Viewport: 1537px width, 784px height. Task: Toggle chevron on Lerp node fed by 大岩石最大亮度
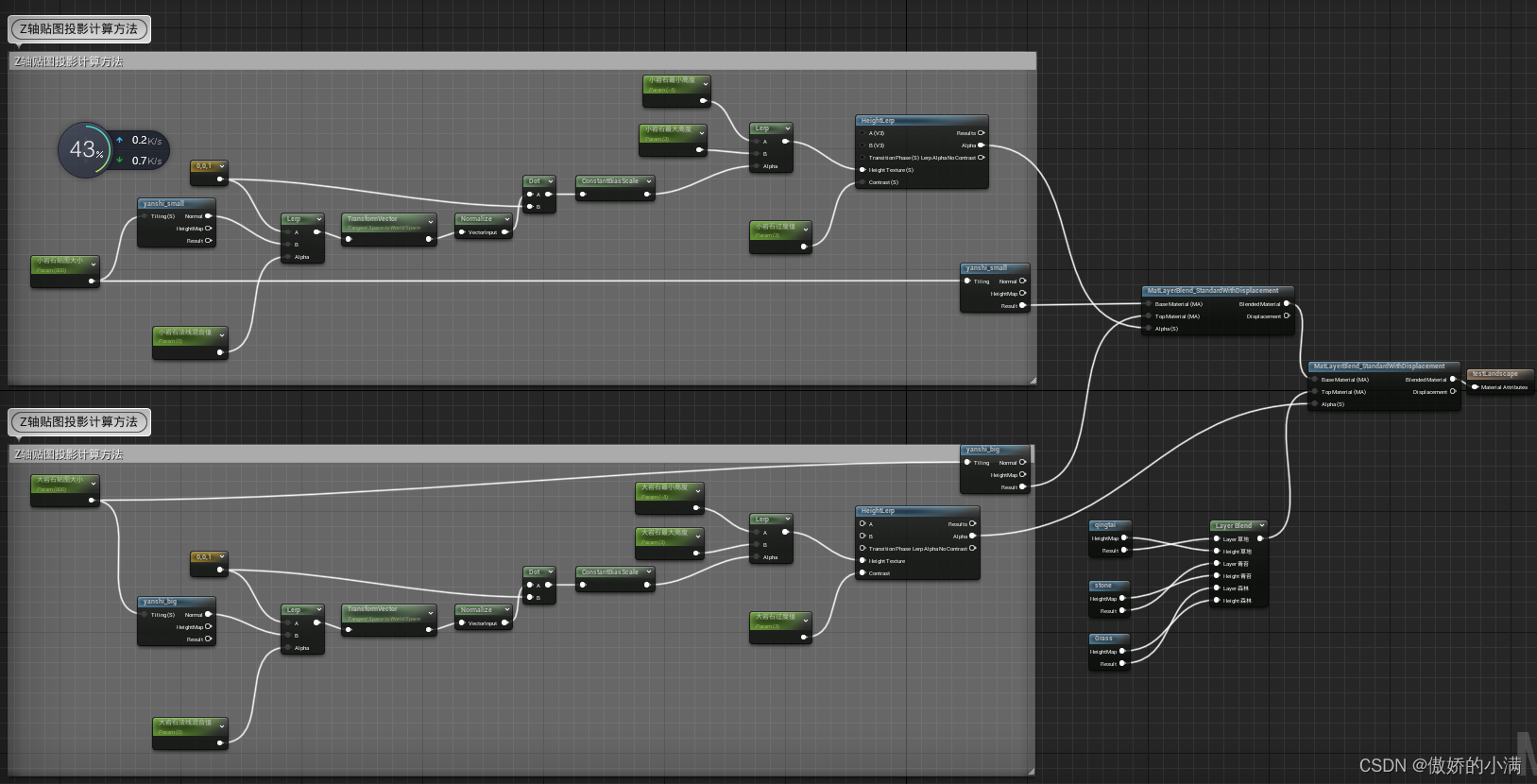pos(787,520)
